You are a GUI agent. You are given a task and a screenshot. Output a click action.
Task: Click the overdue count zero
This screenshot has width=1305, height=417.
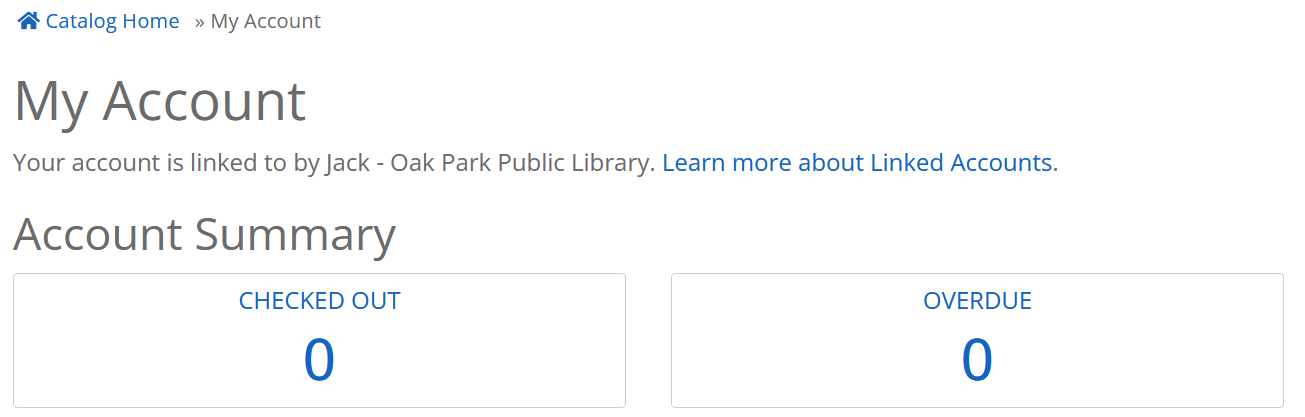(x=977, y=359)
